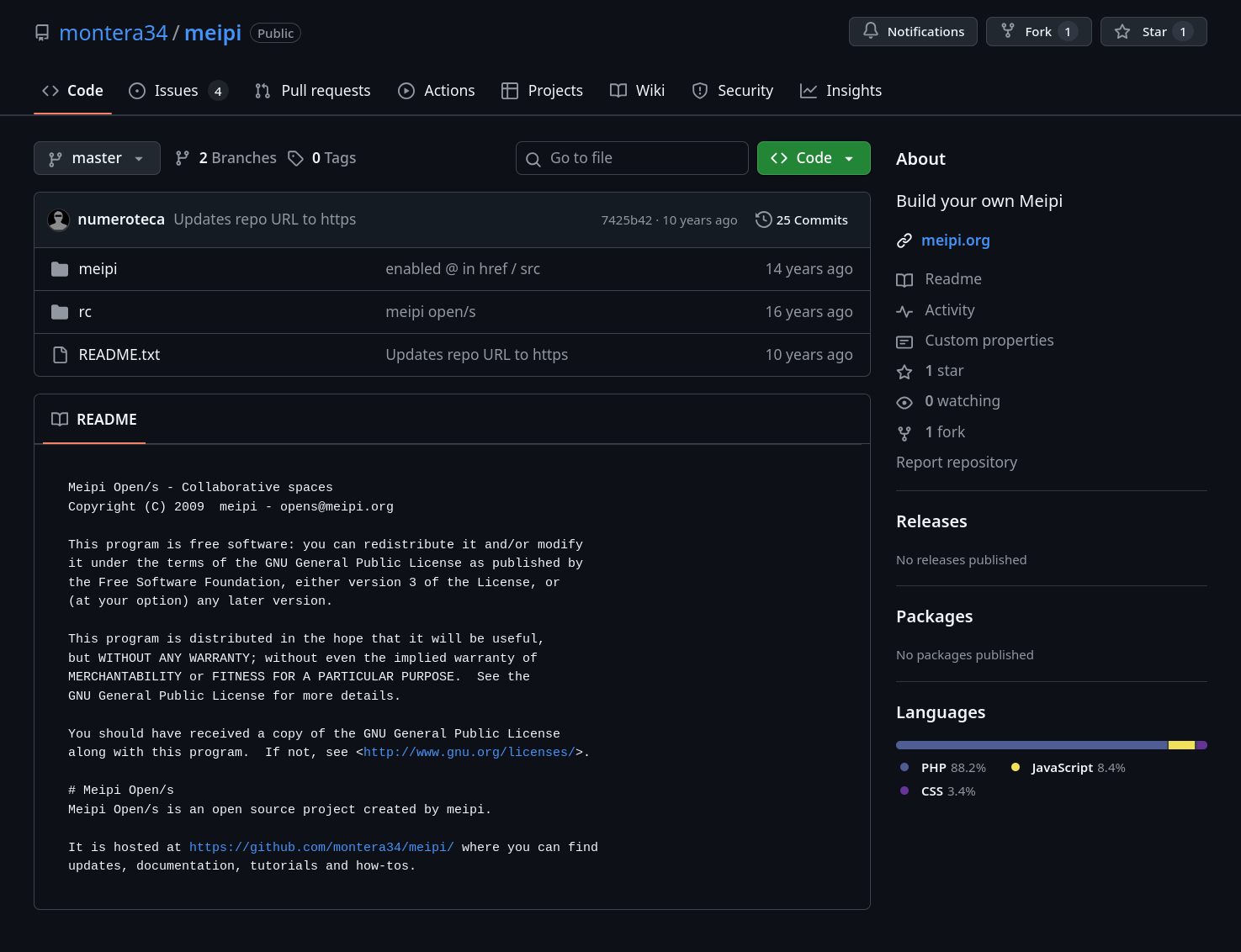
Task: Open the meipi repository name link
Action: click(213, 33)
